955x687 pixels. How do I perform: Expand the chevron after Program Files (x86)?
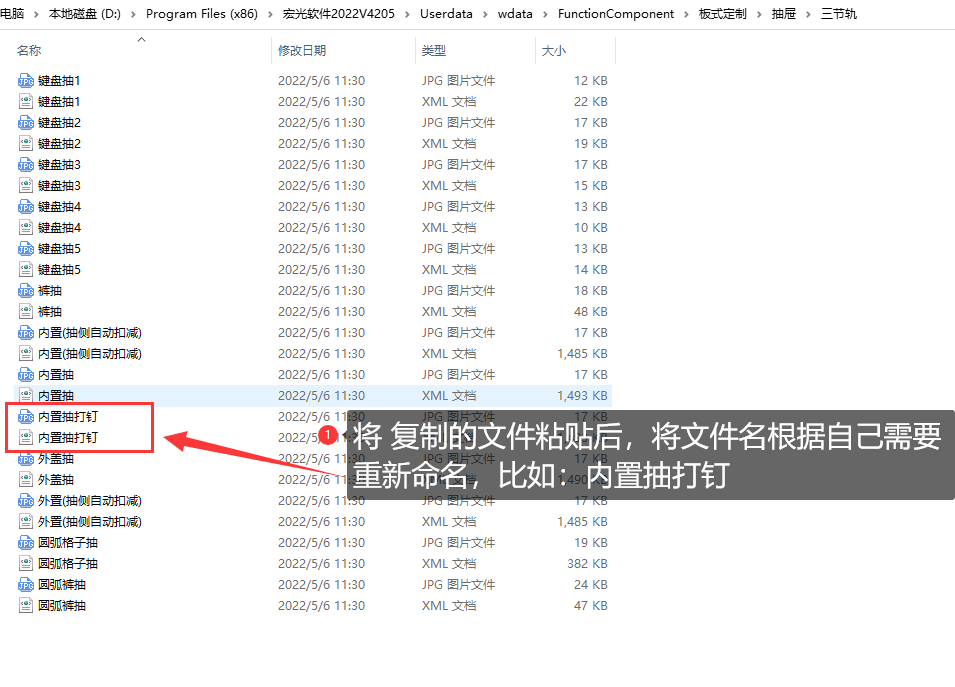pos(270,14)
